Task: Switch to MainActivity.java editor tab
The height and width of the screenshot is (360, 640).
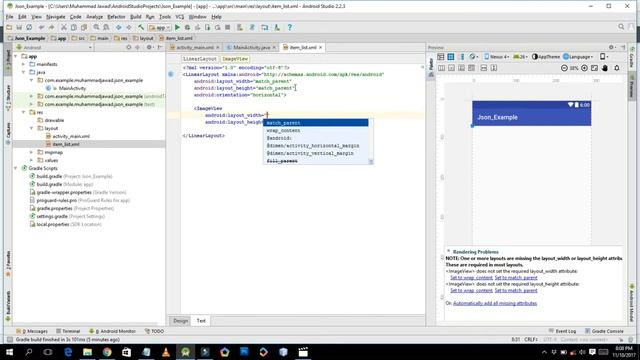Action: coord(251,47)
